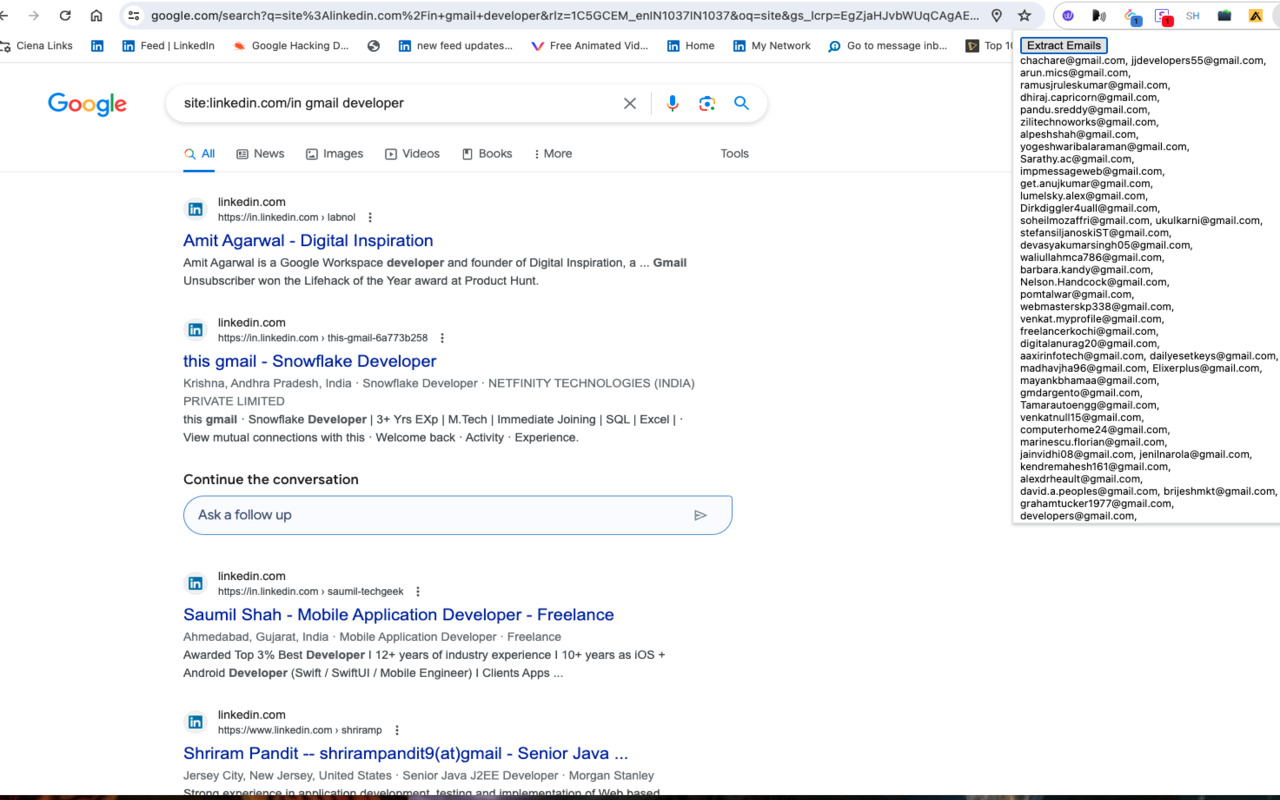Open the My Network bookmark

(x=772, y=46)
